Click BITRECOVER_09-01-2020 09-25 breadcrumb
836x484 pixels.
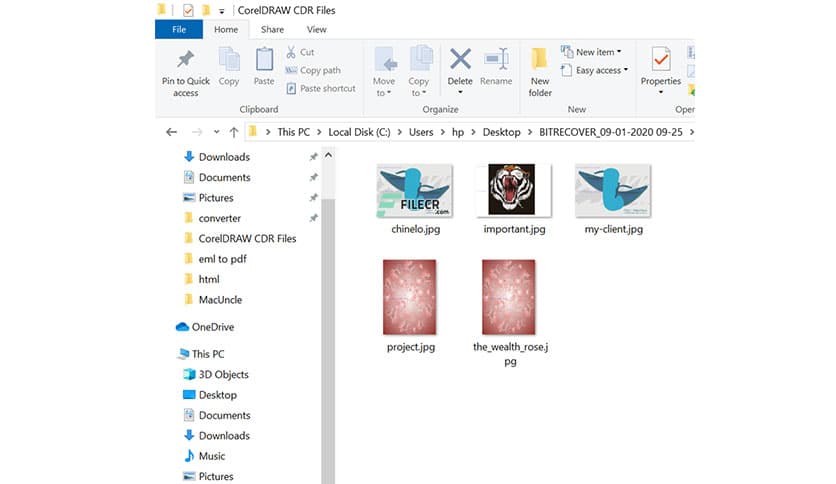tap(610, 132)
